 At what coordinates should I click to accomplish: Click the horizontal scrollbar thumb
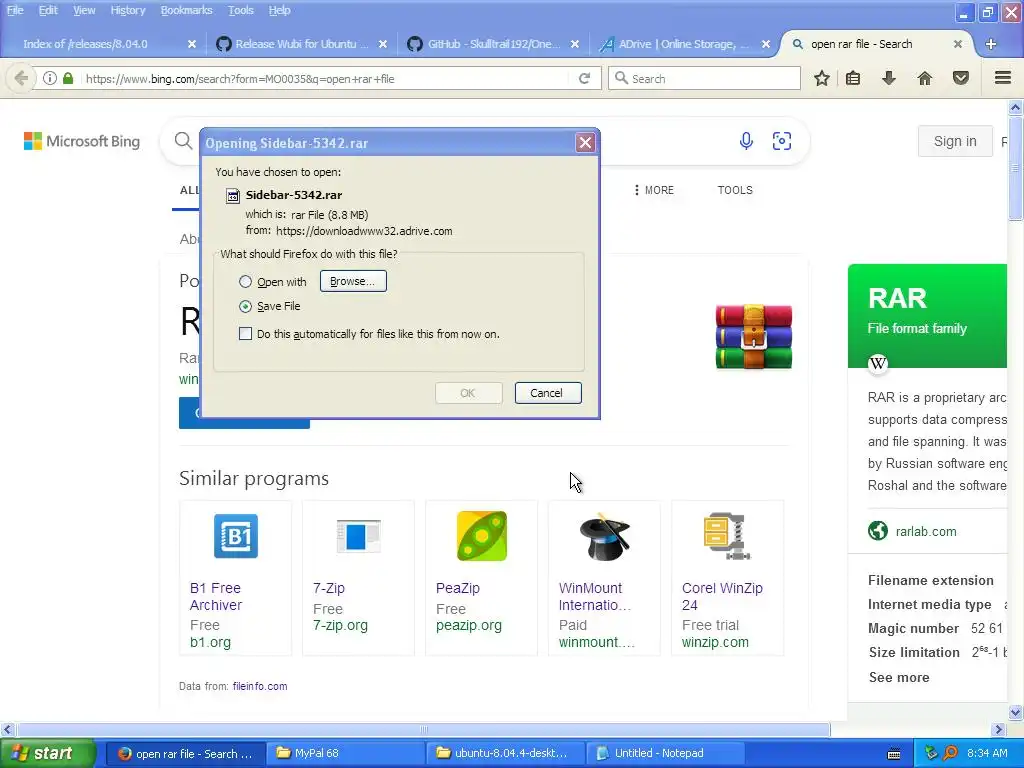423,729
